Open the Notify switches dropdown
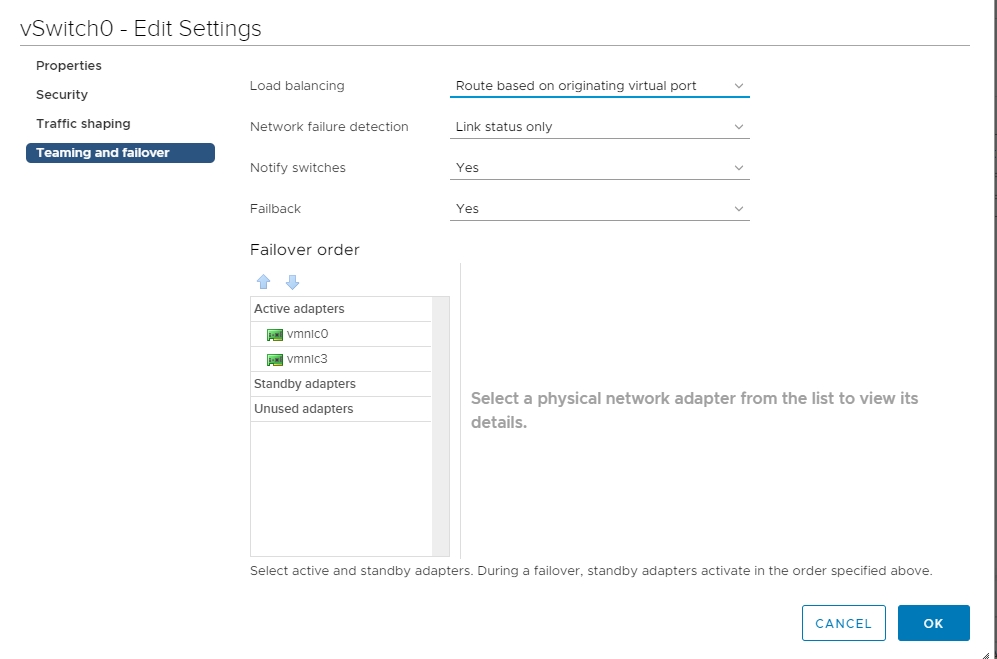The width and height of the screenshot is (997, 659). [600, 168]
